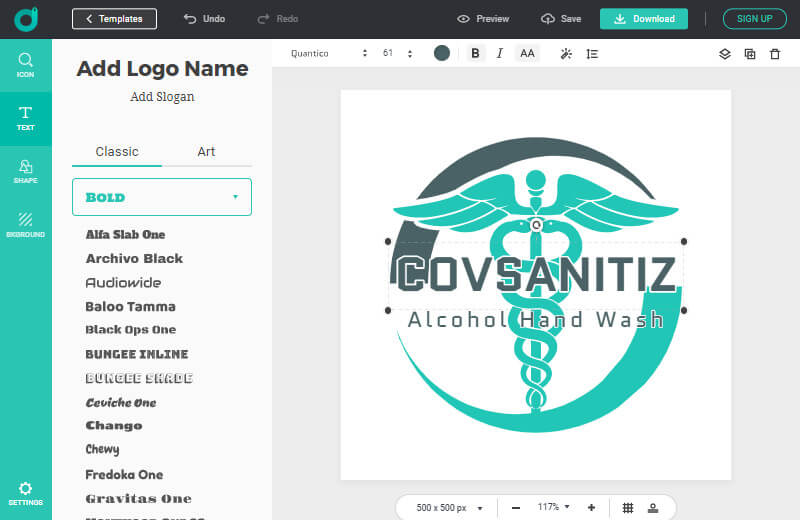
Task: Open line spacing options
Action: coord(592,54)
